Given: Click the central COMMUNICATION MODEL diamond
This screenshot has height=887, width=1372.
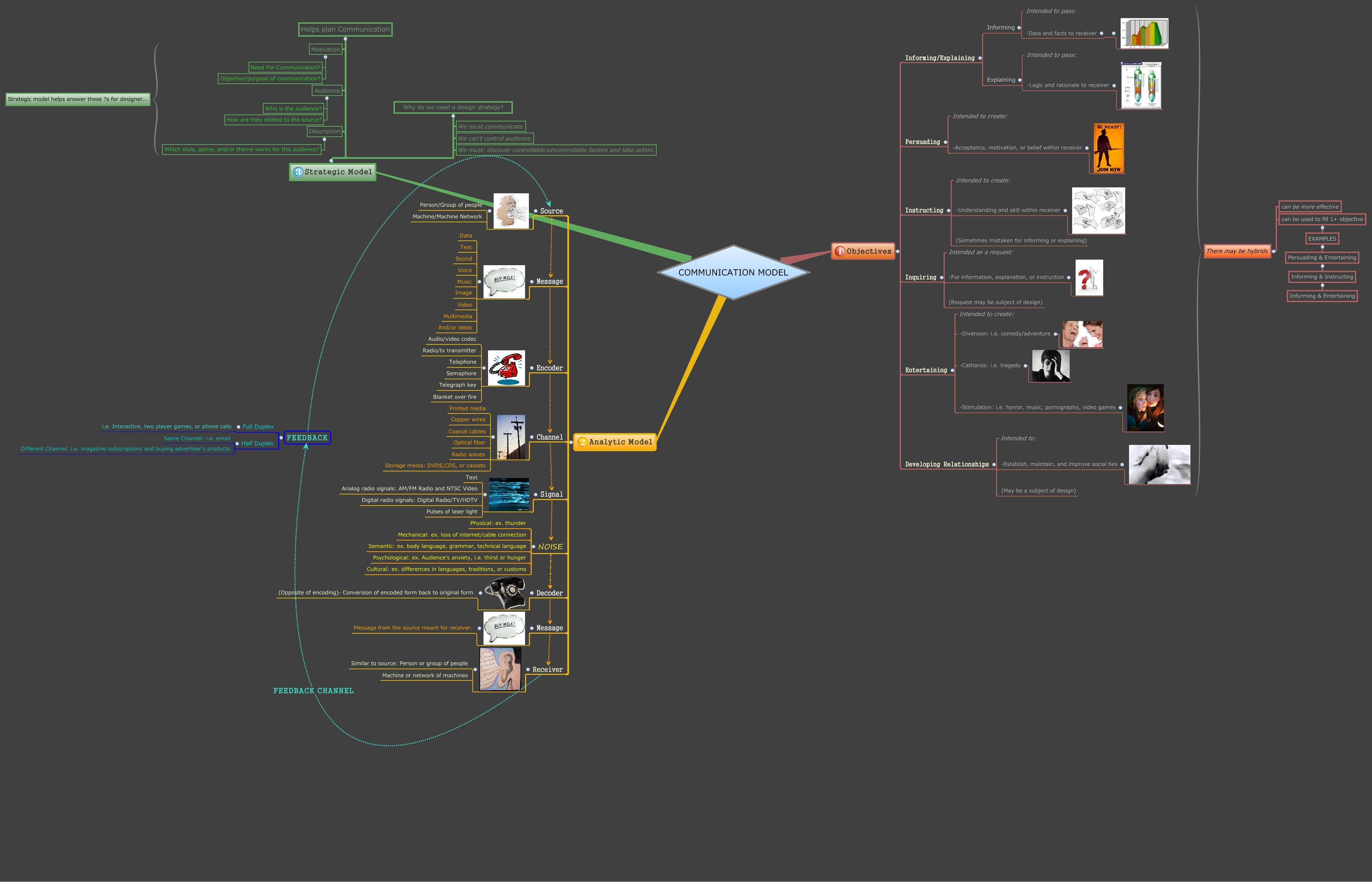Looking at the screenshot, I should click(734, 272).
